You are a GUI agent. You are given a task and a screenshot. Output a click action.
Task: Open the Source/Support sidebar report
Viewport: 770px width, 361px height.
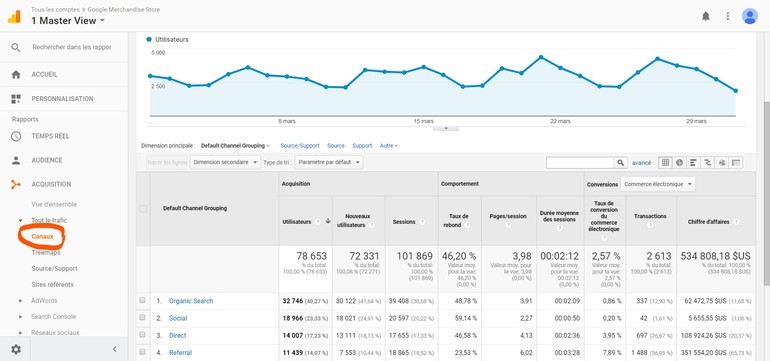click(54, 269)
